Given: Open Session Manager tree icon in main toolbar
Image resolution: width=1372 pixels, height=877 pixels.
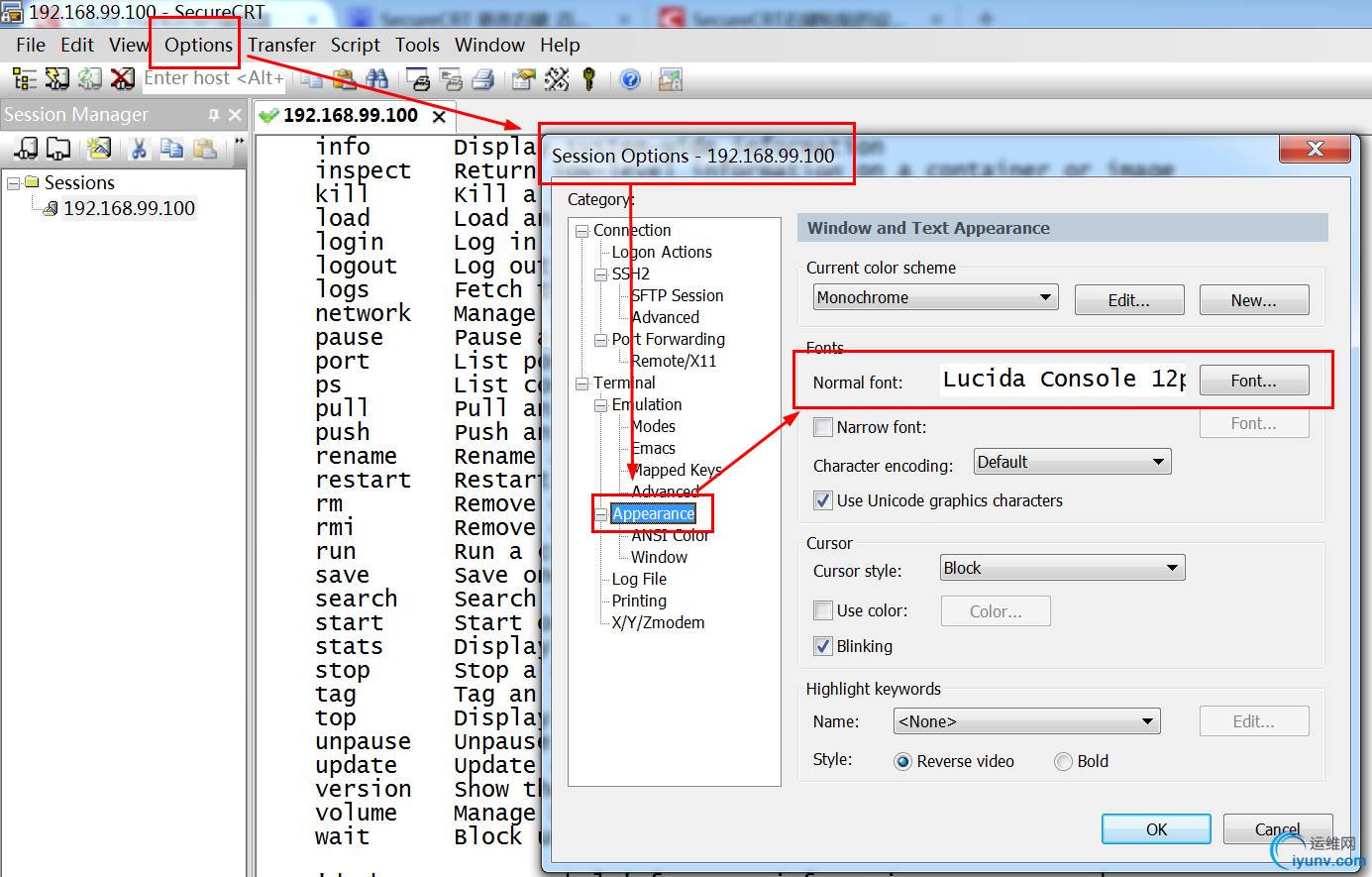Looking at the screenshot, I should click(25, 79).
